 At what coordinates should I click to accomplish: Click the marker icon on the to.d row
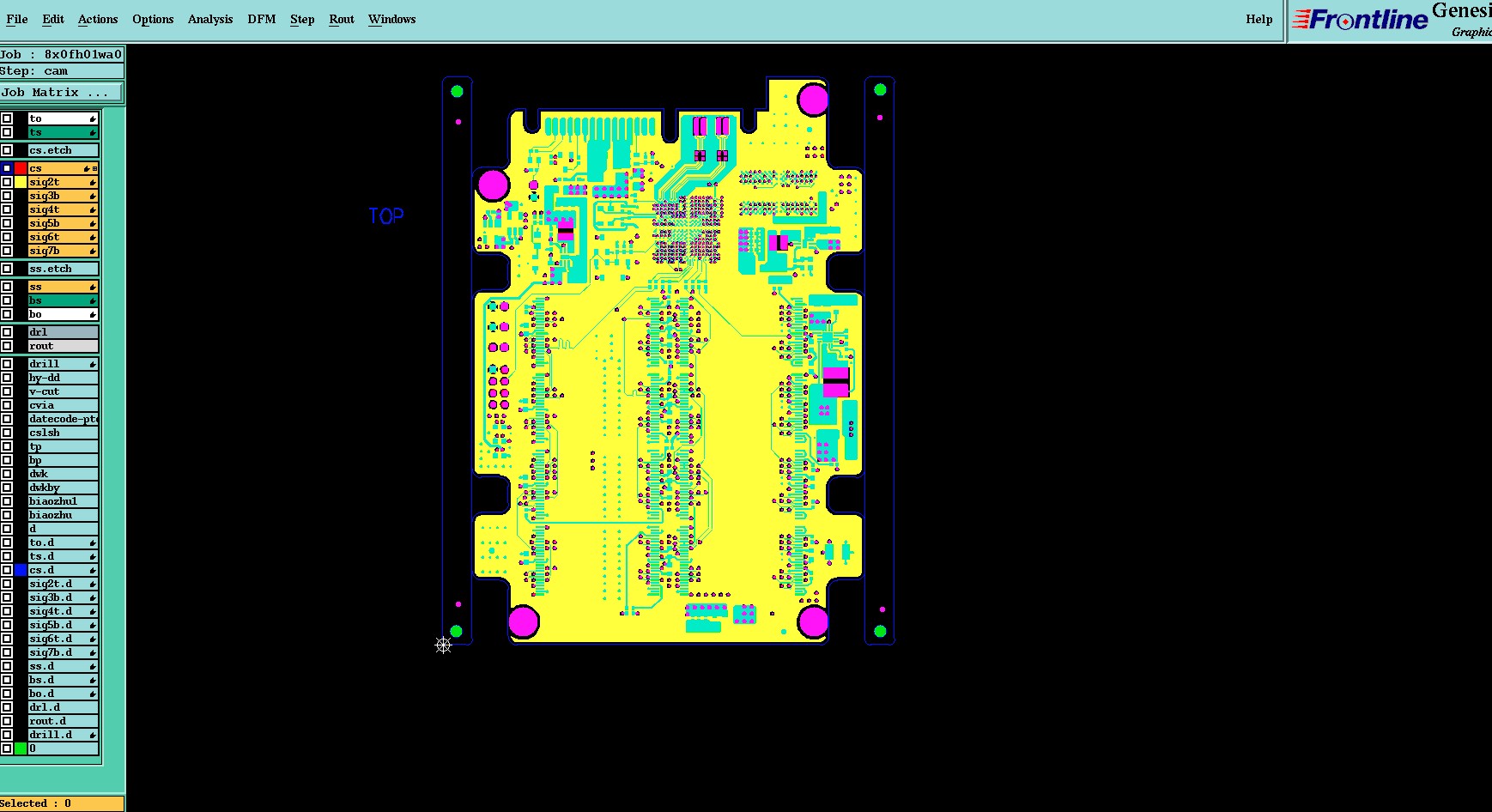[x=93, y=543]
